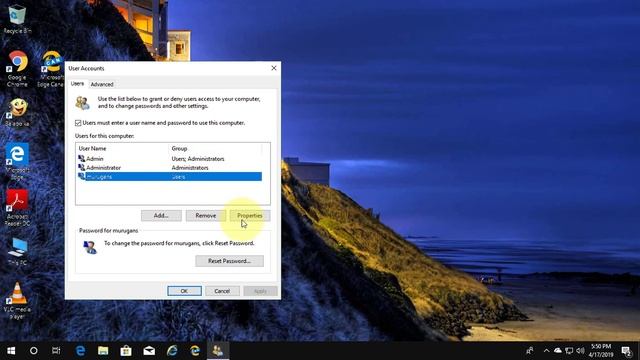Select the Administrator user row
The height and width of the screenshot is (360, 640).
pos(169,168)
